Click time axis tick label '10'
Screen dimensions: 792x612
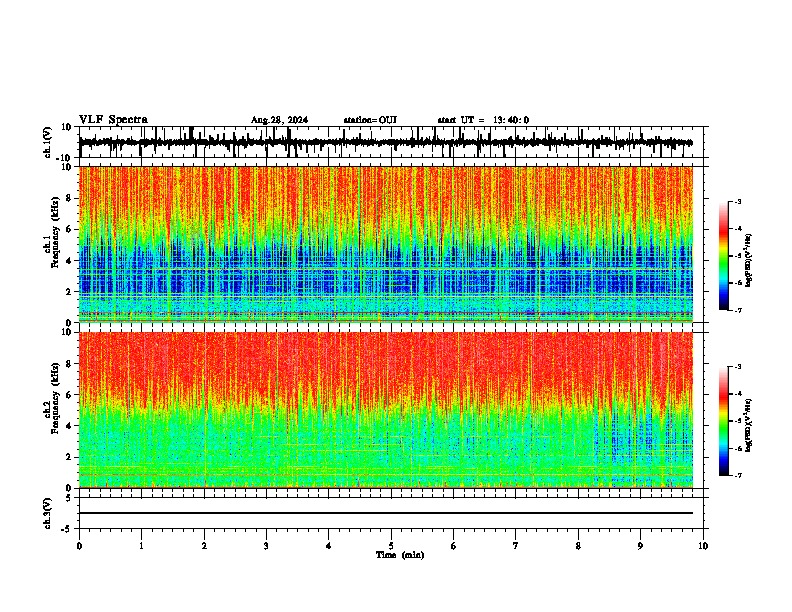click(x=703, y=546)
